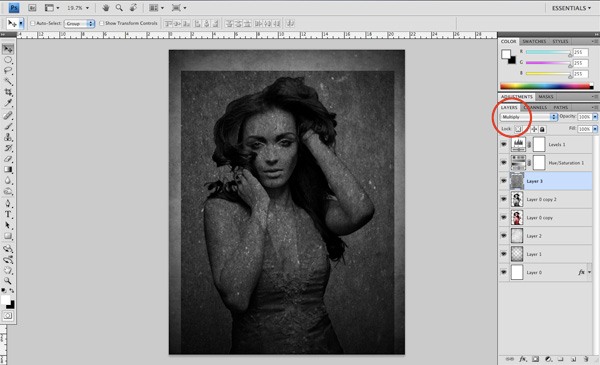Open the Auto-Select Group dropdown

(79, 23)
